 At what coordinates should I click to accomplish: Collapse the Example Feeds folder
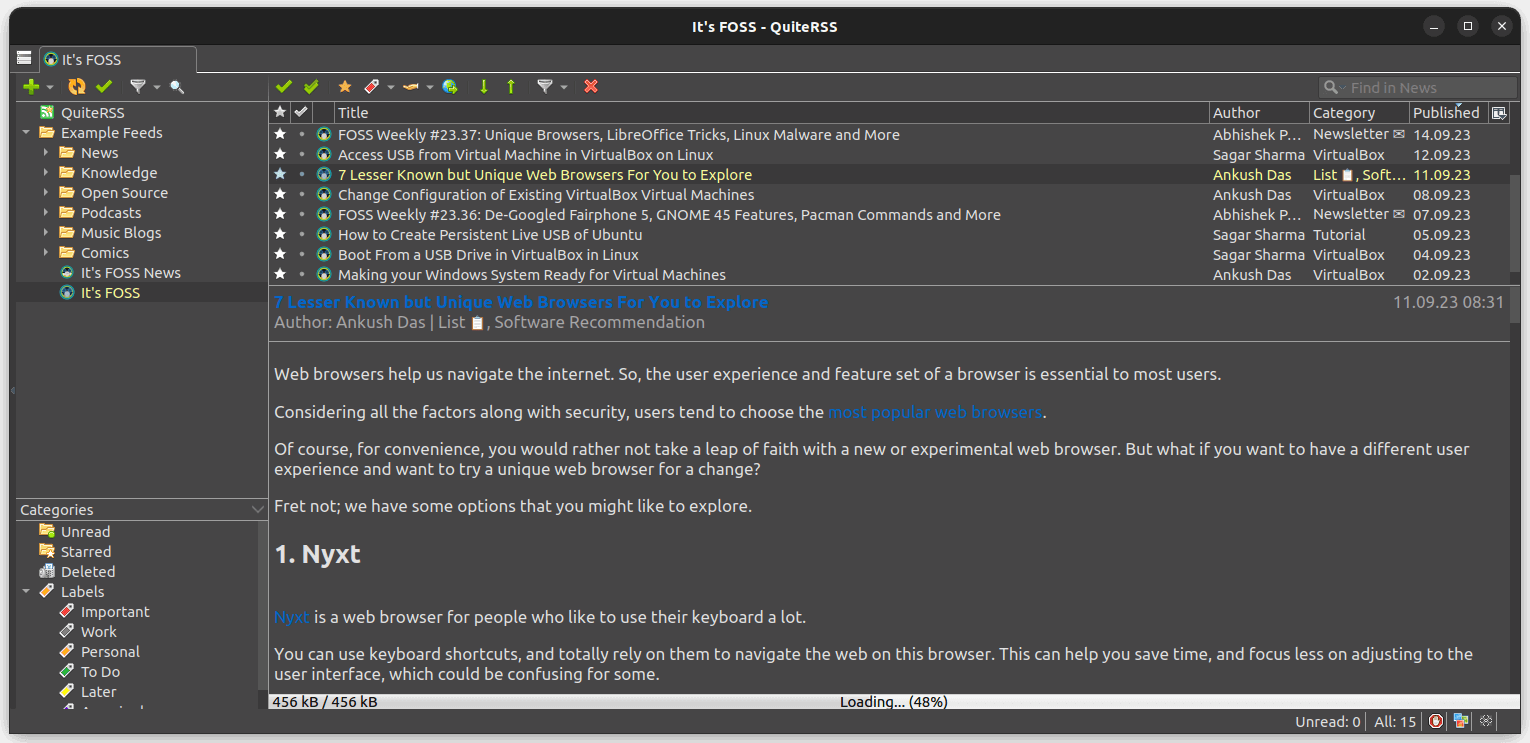coord(26,133)
